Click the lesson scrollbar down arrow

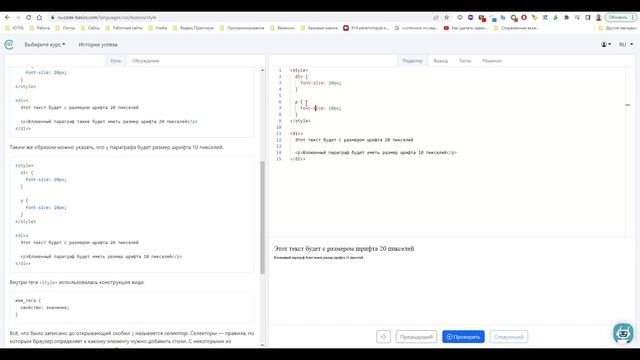tap(262, 345)
